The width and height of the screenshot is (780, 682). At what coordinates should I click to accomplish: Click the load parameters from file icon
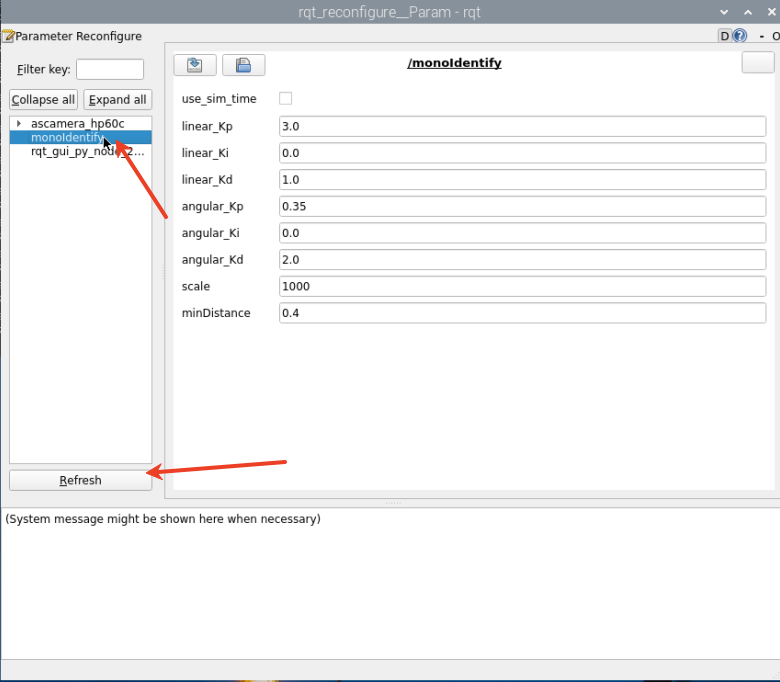195,65
